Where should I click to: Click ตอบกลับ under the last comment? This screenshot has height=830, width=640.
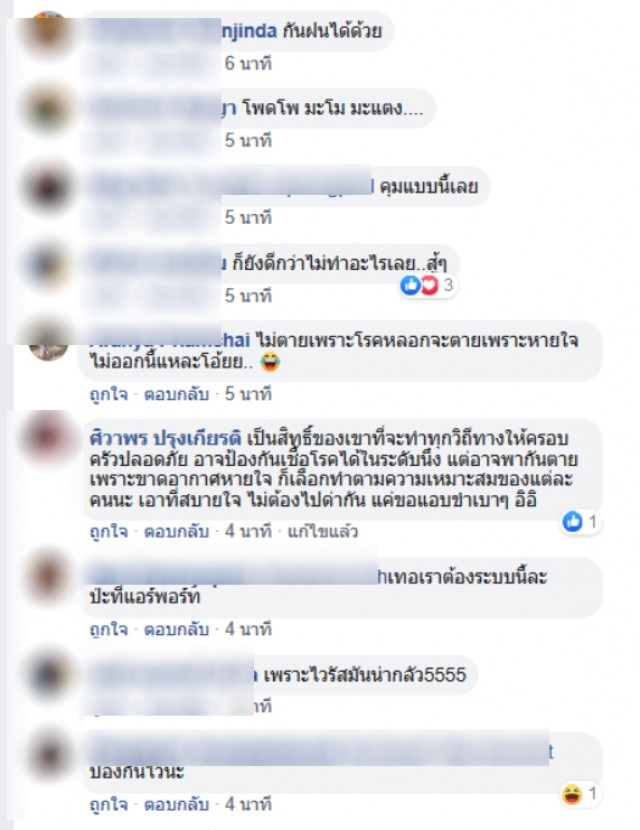coord(176,804)
